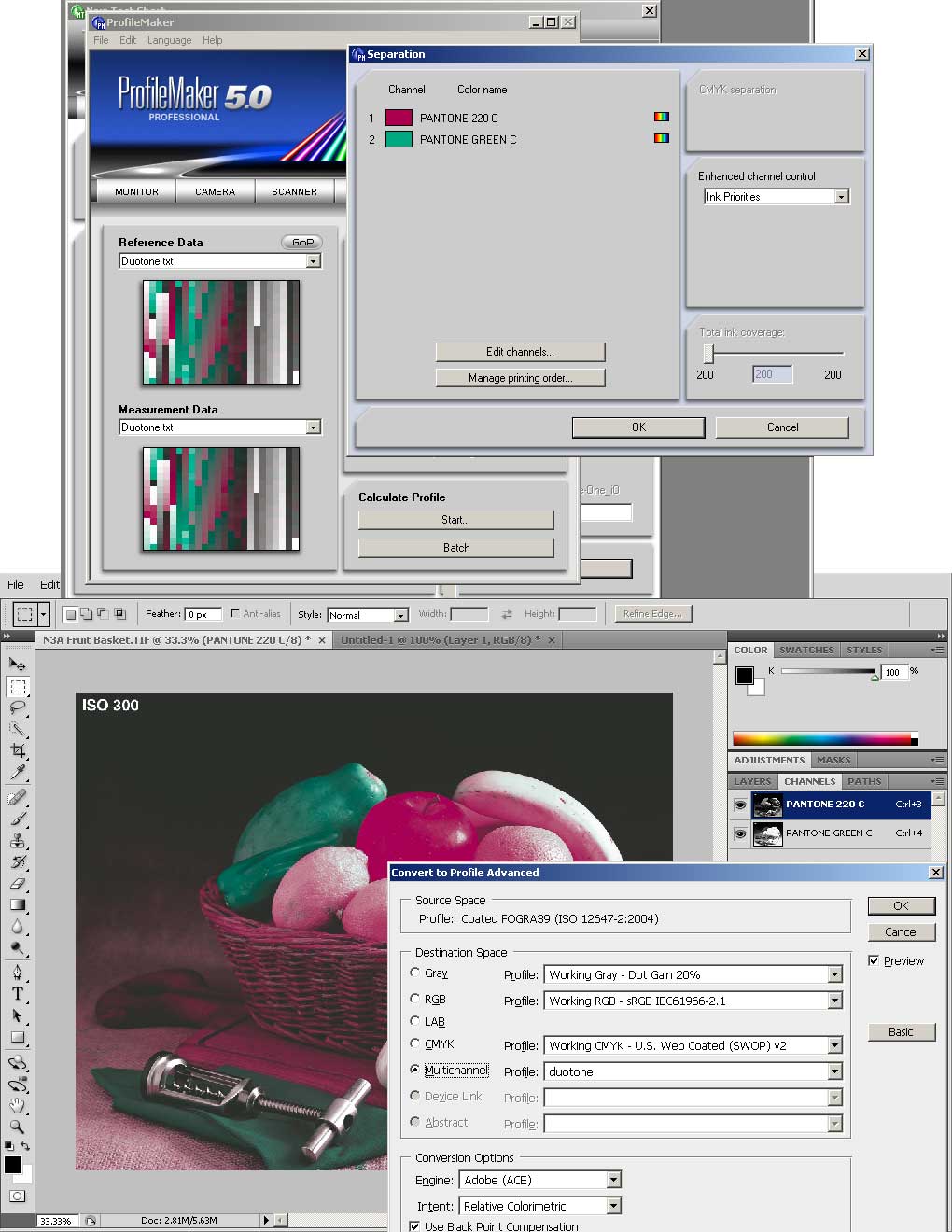Select Multichannel destination radio
This screenshot has width=952, height=1232.
click(x=415, y=1070)
